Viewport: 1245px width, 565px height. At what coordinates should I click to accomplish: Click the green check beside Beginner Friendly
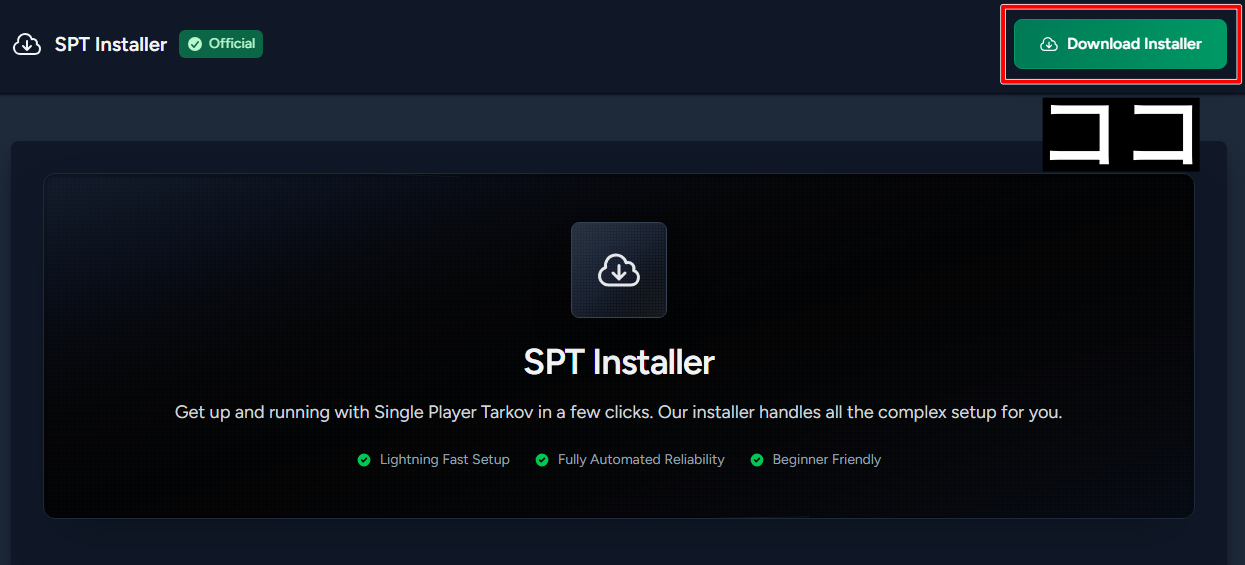pyautogui.click(x=757, y=460)
